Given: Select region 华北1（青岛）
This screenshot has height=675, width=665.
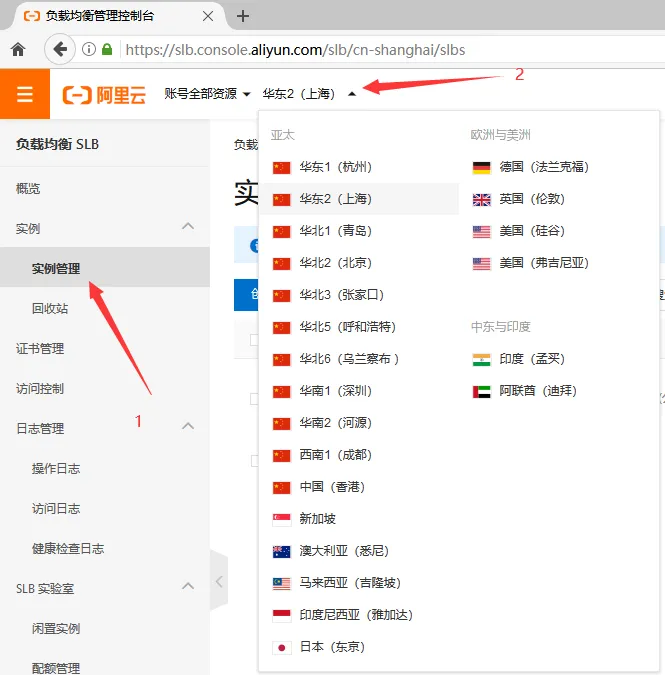Looking at the screenshot, I should click(x=359, y=231).
